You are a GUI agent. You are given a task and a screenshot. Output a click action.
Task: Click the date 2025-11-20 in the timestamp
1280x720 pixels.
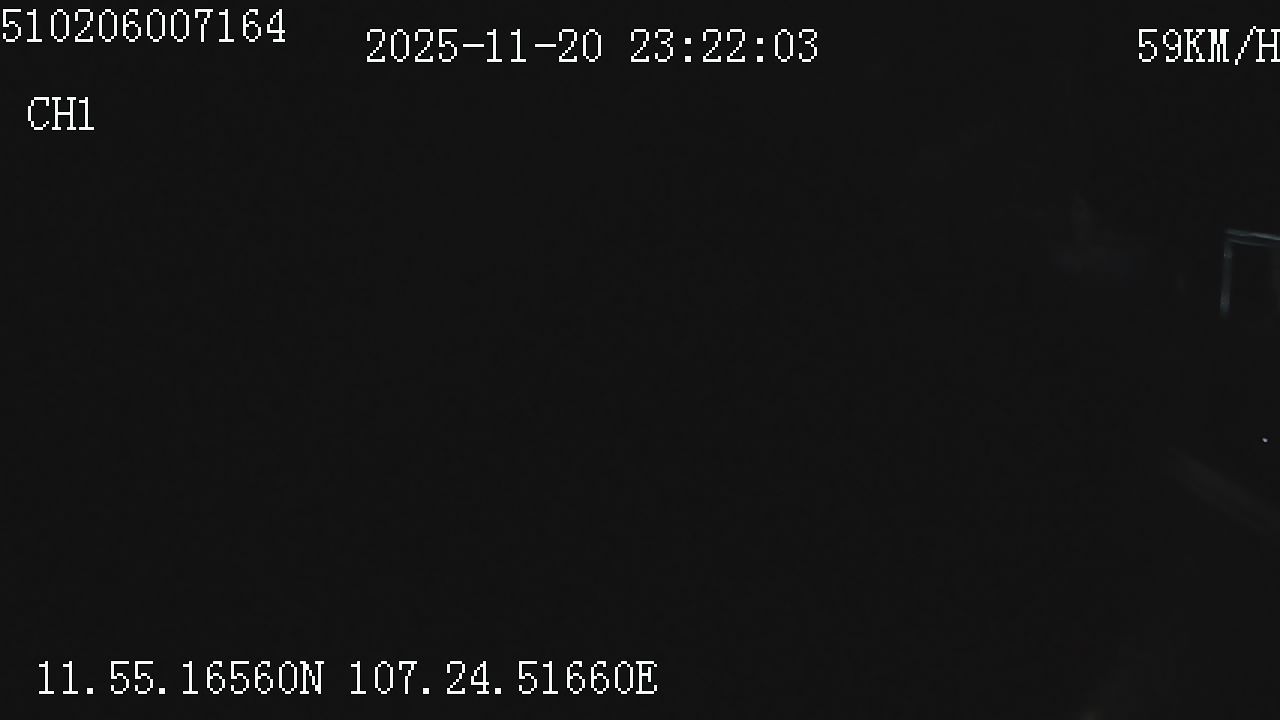(x=484, y=47)
